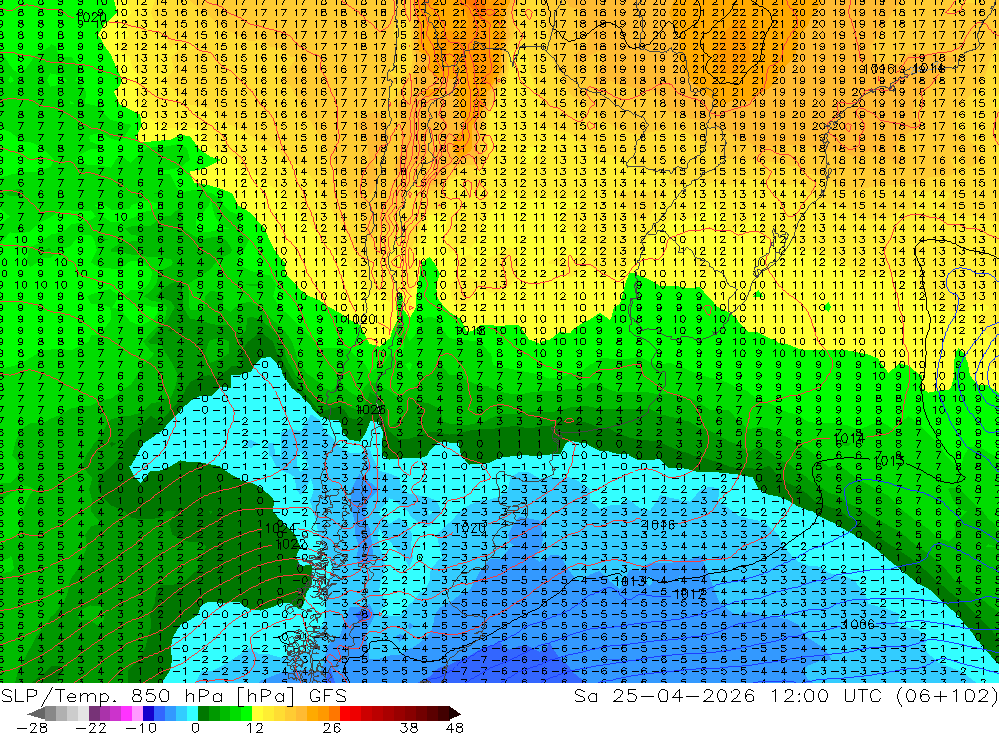Click the '1012' isobar label
1000x733 pixels.
click(690, 594)
